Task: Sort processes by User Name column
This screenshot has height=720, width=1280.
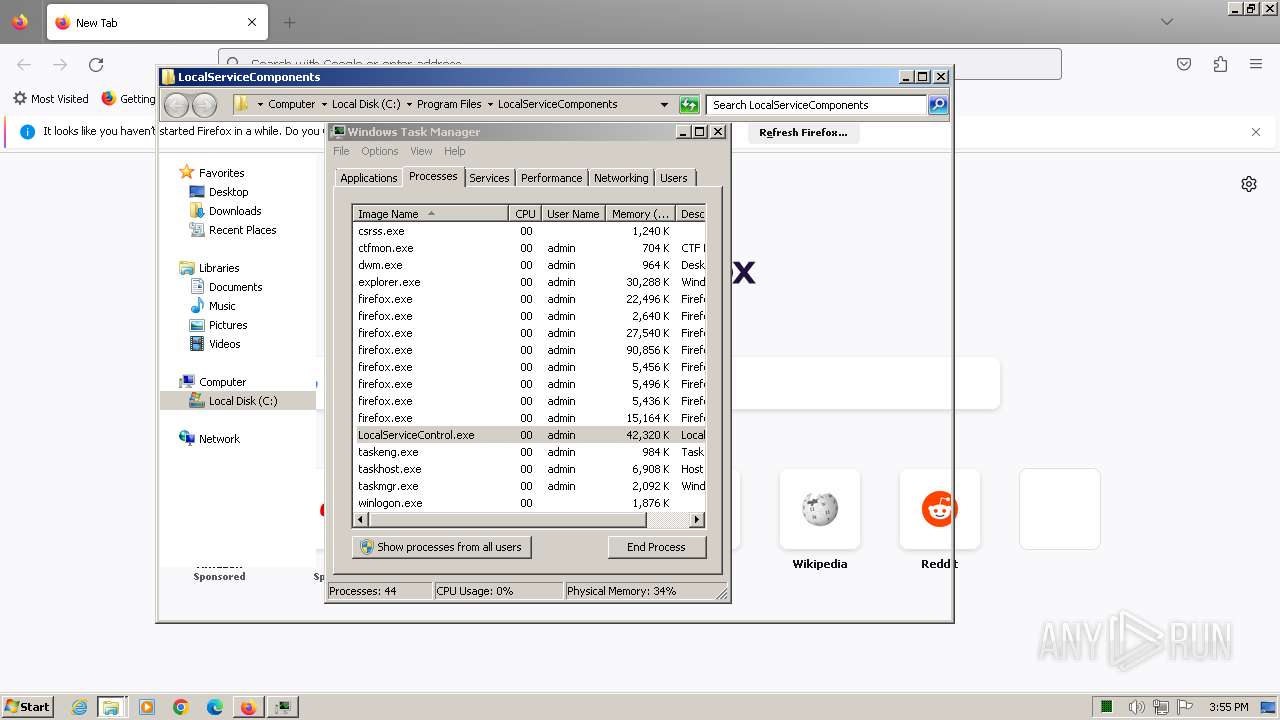Action: click(573, 214)
